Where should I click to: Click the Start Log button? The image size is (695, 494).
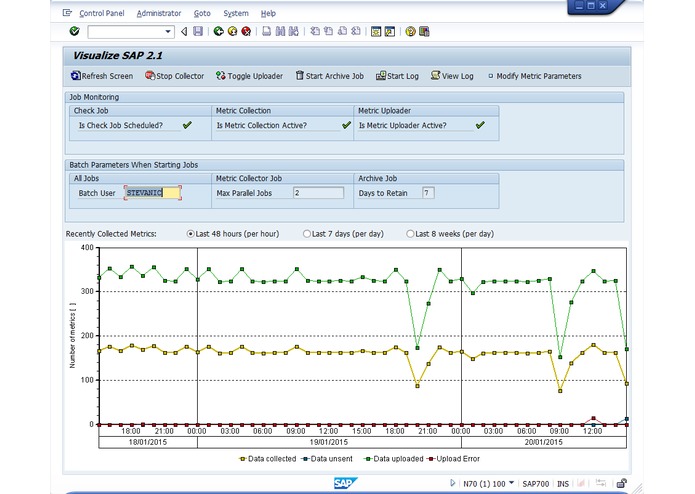(x=398, y=76)
